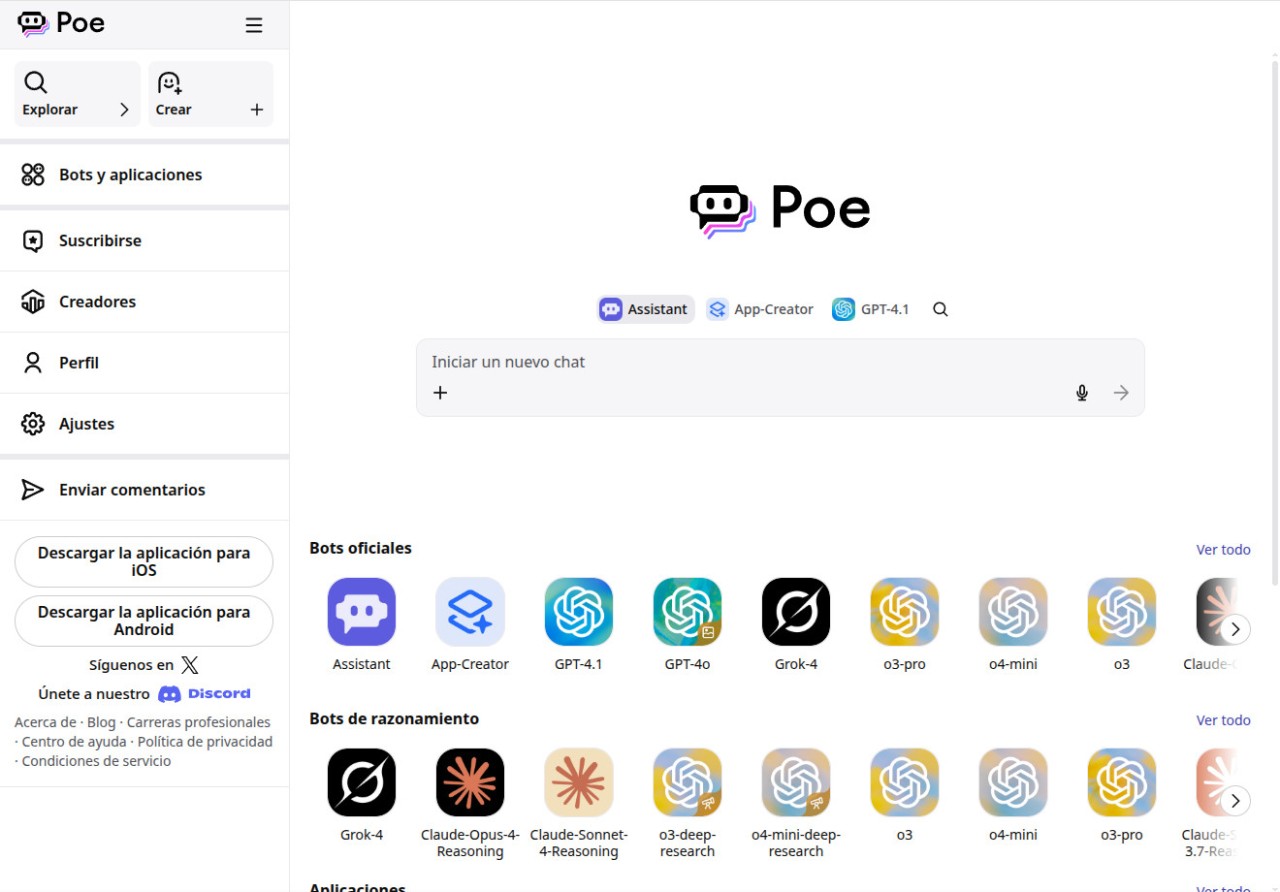The image size is (1280, 892).
Task: Click the plus attachment icon in chat box
Action: [x=440, y=393]
